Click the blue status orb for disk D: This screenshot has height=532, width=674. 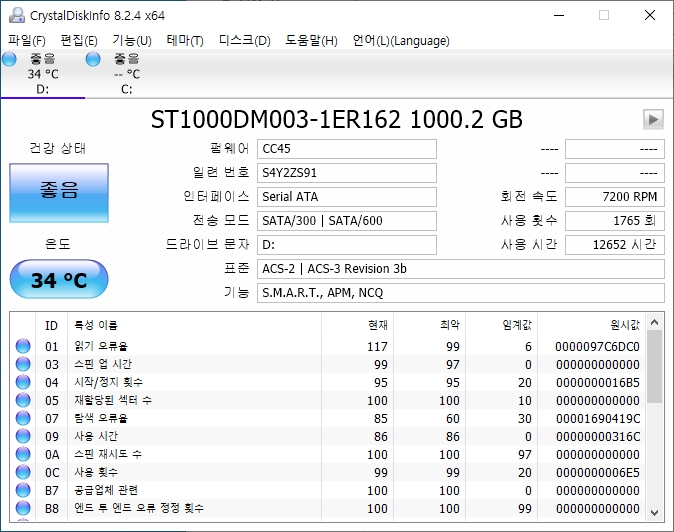point(9,59)
